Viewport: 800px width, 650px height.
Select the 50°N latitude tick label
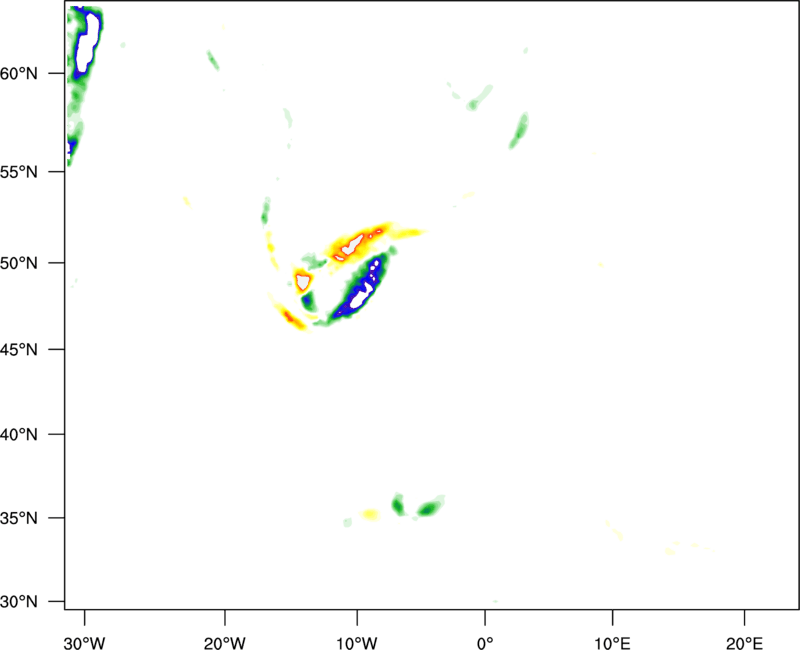pyautogui.click(x=19, y=263)
